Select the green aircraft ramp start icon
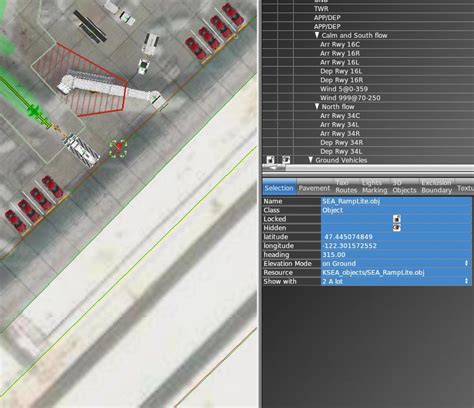Screen dimensions: 474x408 (33, 110)
